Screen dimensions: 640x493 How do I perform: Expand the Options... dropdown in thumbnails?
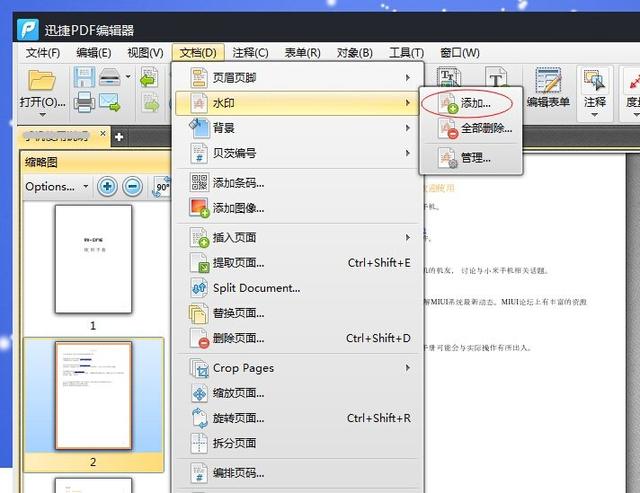coord(56,187)
